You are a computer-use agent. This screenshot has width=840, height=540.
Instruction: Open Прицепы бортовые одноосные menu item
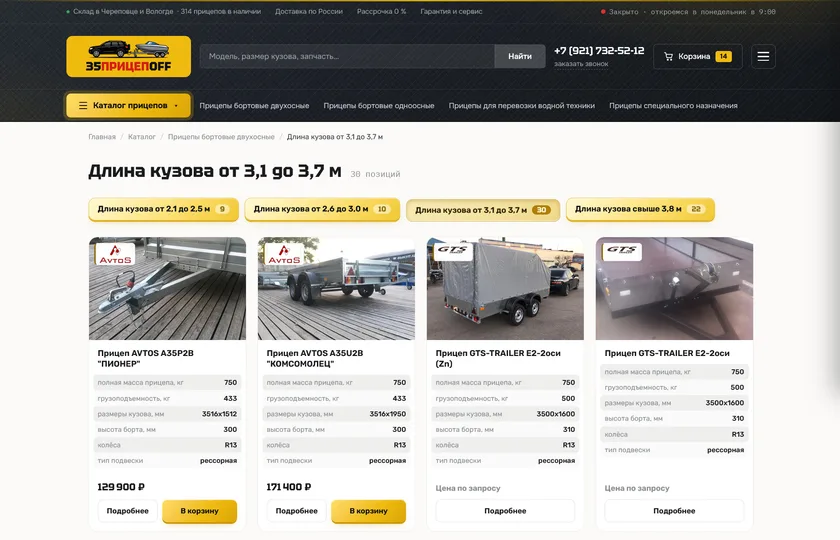click(379, 106)
